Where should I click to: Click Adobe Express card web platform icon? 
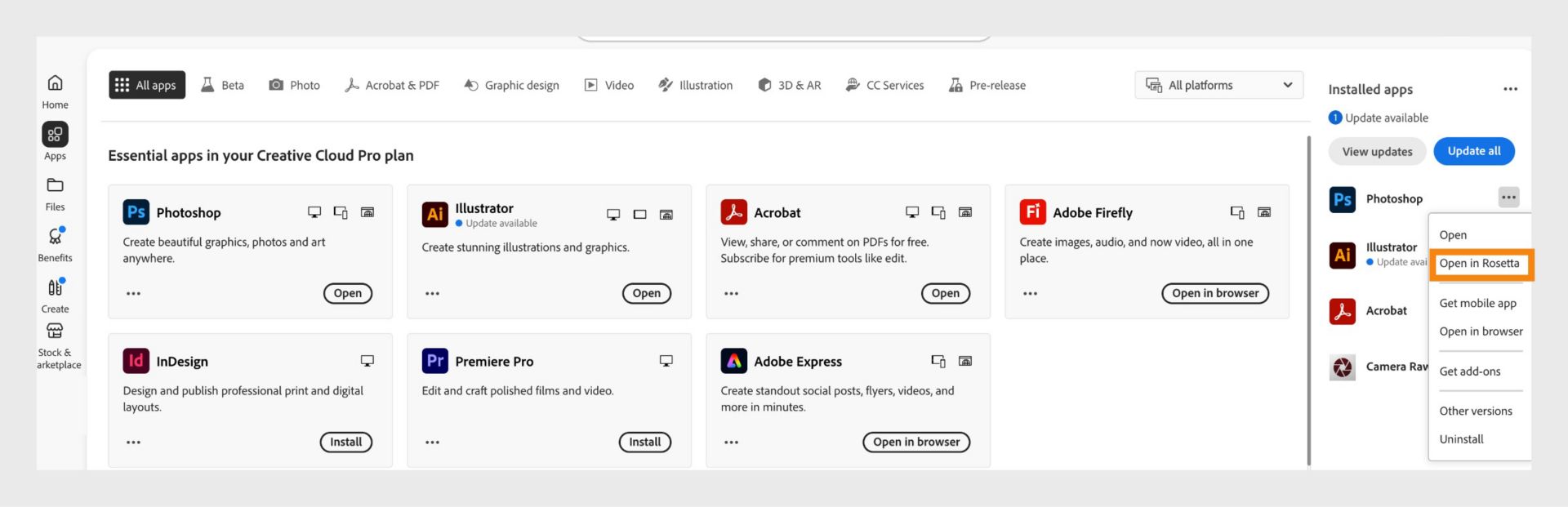(965, 361)
